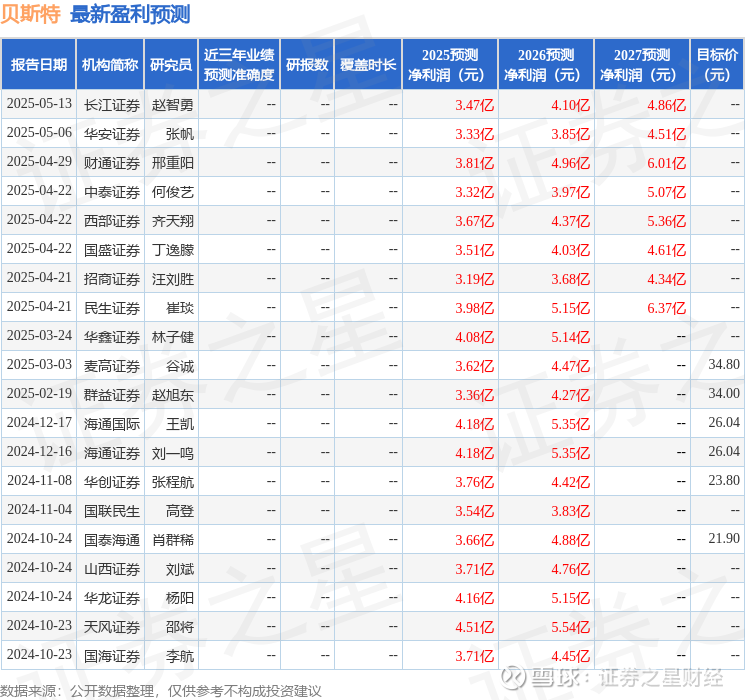Click the 2025预测净利润 column header
Screen dimensions: 745x700
click(450, 65)
